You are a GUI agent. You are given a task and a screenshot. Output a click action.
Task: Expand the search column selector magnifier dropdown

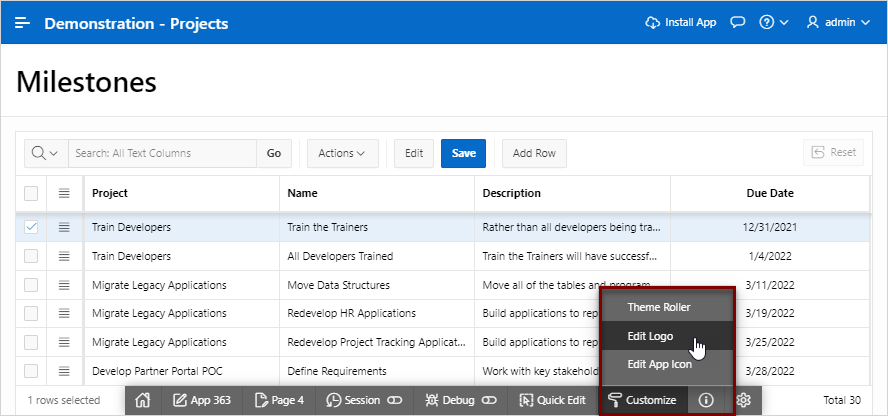tap(45, 153)
